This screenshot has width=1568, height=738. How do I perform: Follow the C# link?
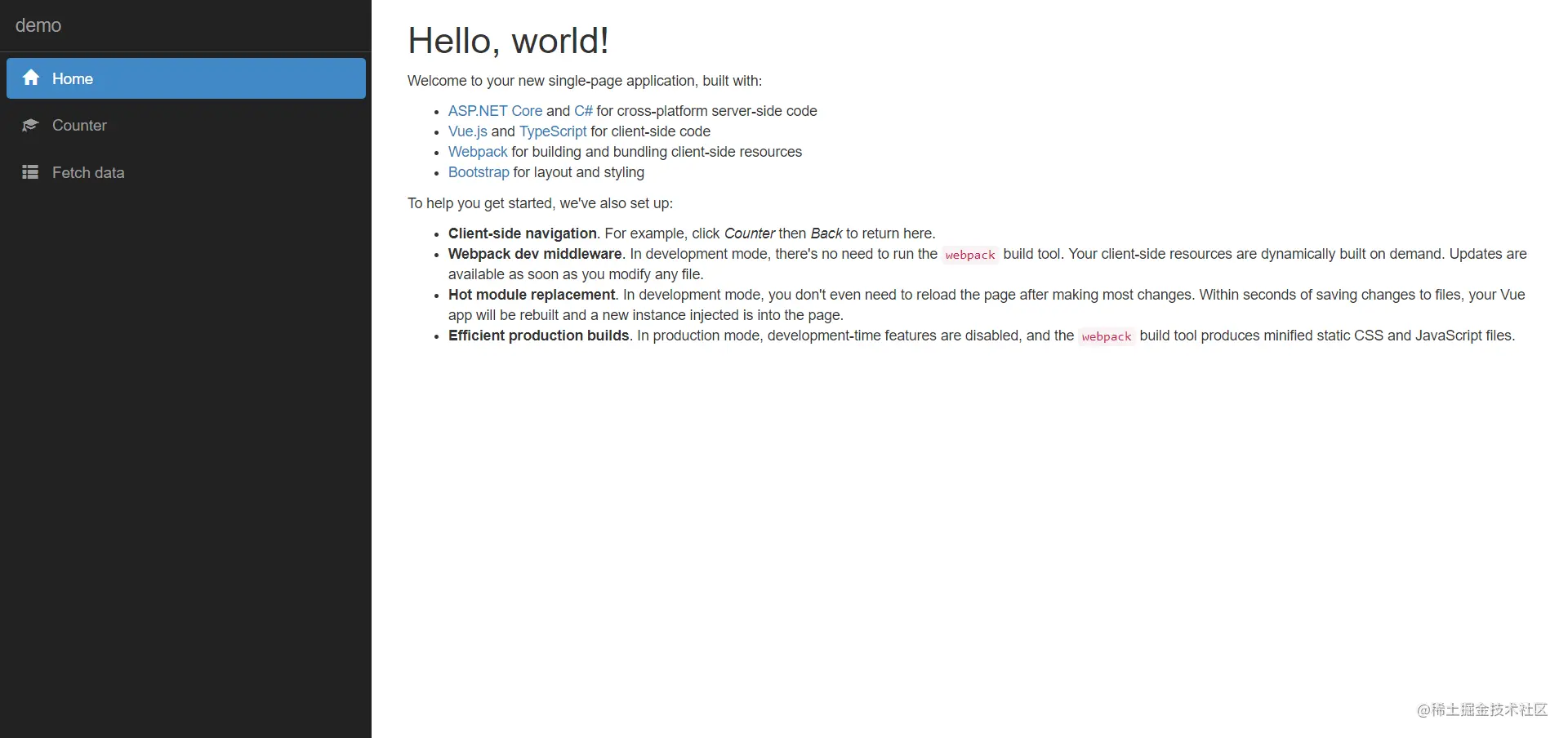tap(583, 111)
